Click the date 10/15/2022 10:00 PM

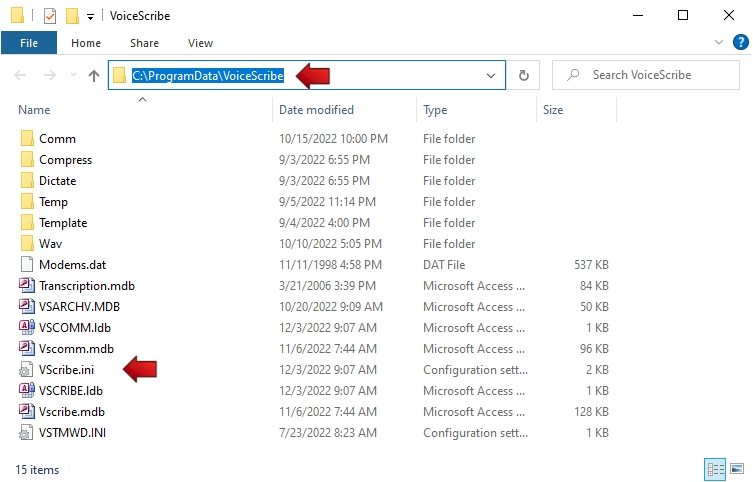[x=333, y=139]
